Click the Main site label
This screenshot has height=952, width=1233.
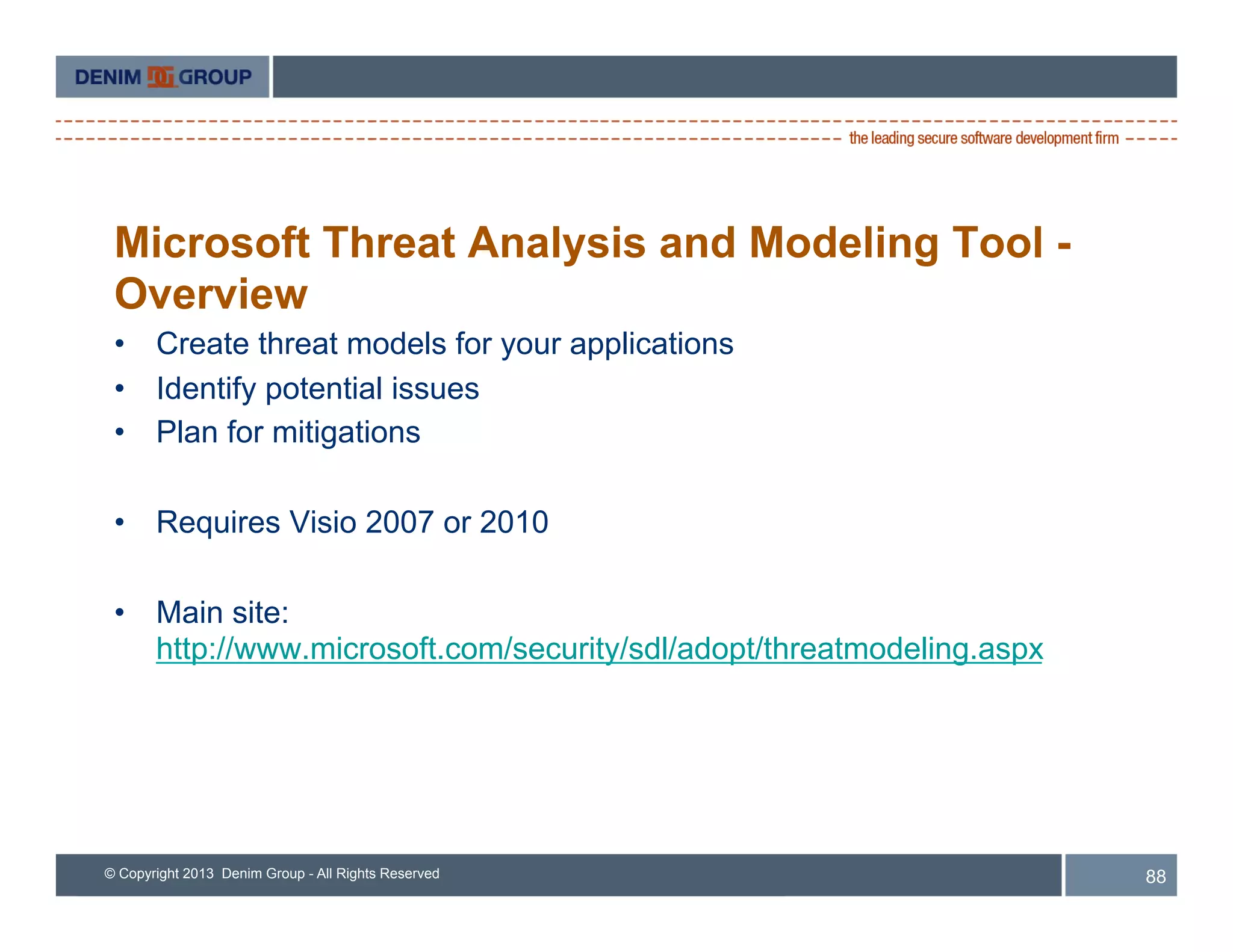(x=222, y=613)
